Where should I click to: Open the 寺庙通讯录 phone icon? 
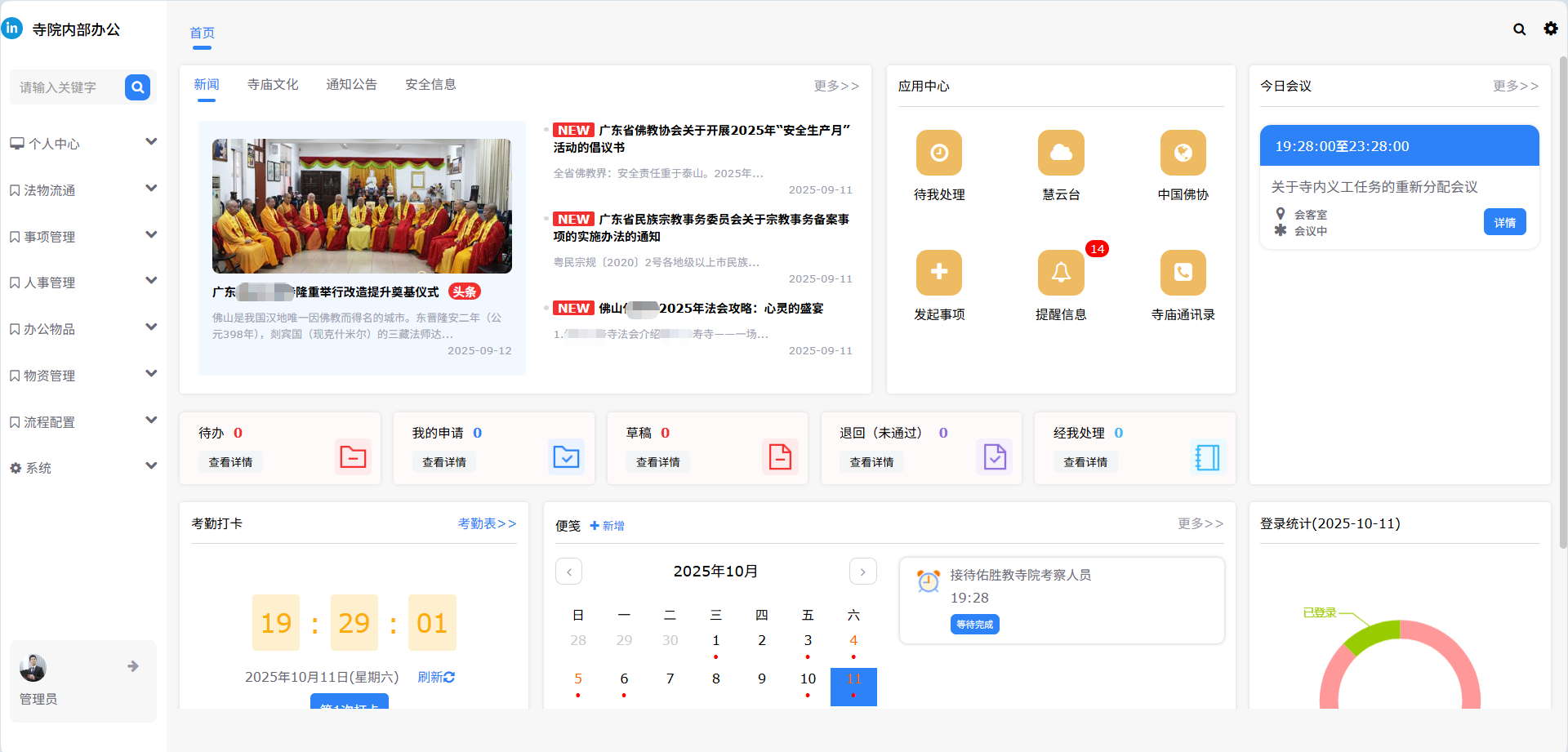[x=1183, y=273]
